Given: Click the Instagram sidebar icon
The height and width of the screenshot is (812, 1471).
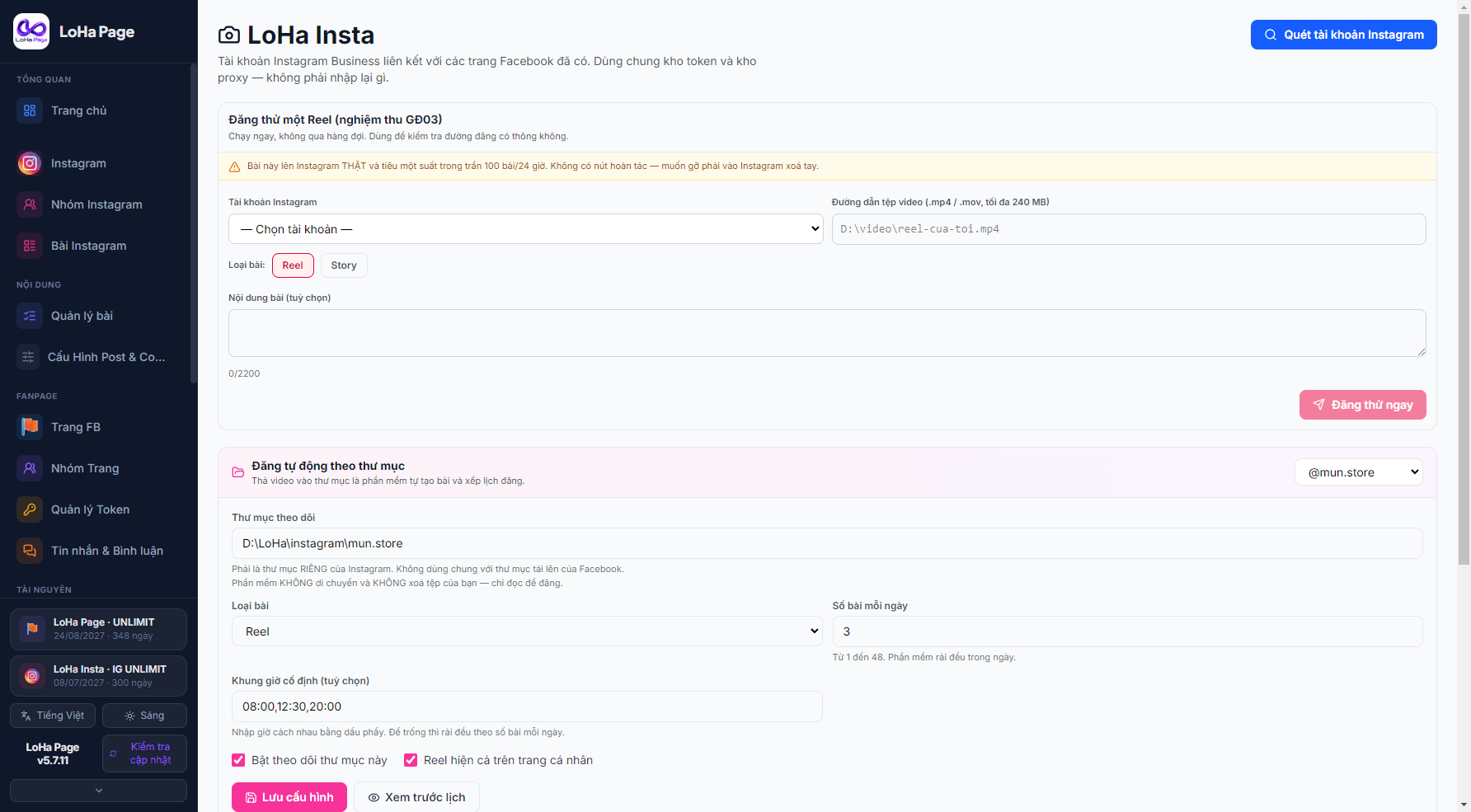Looking at the screenshot, I should (30, 163).
